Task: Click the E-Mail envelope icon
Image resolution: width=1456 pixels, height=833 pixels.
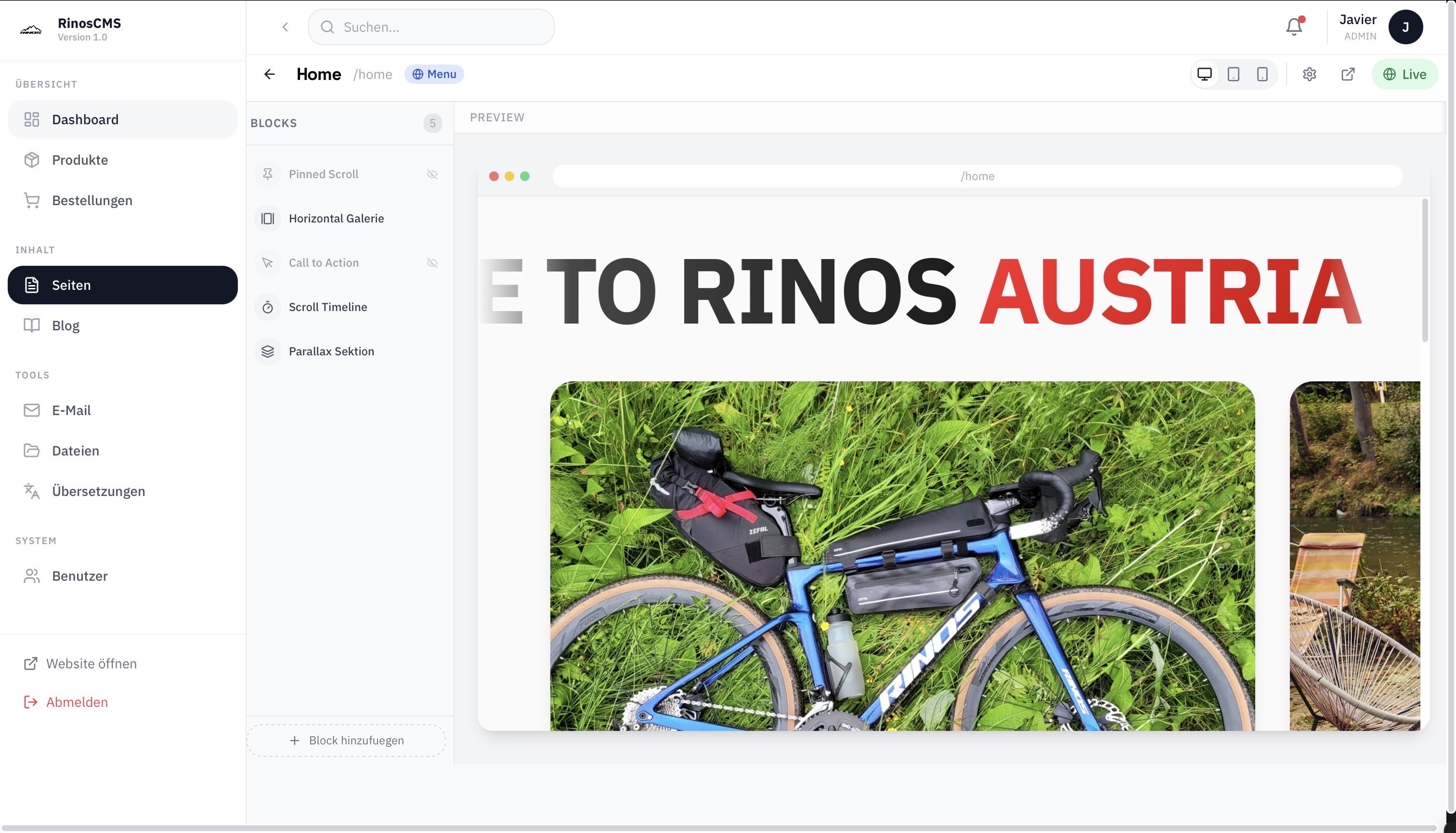Action: click(x=31, y=410)
